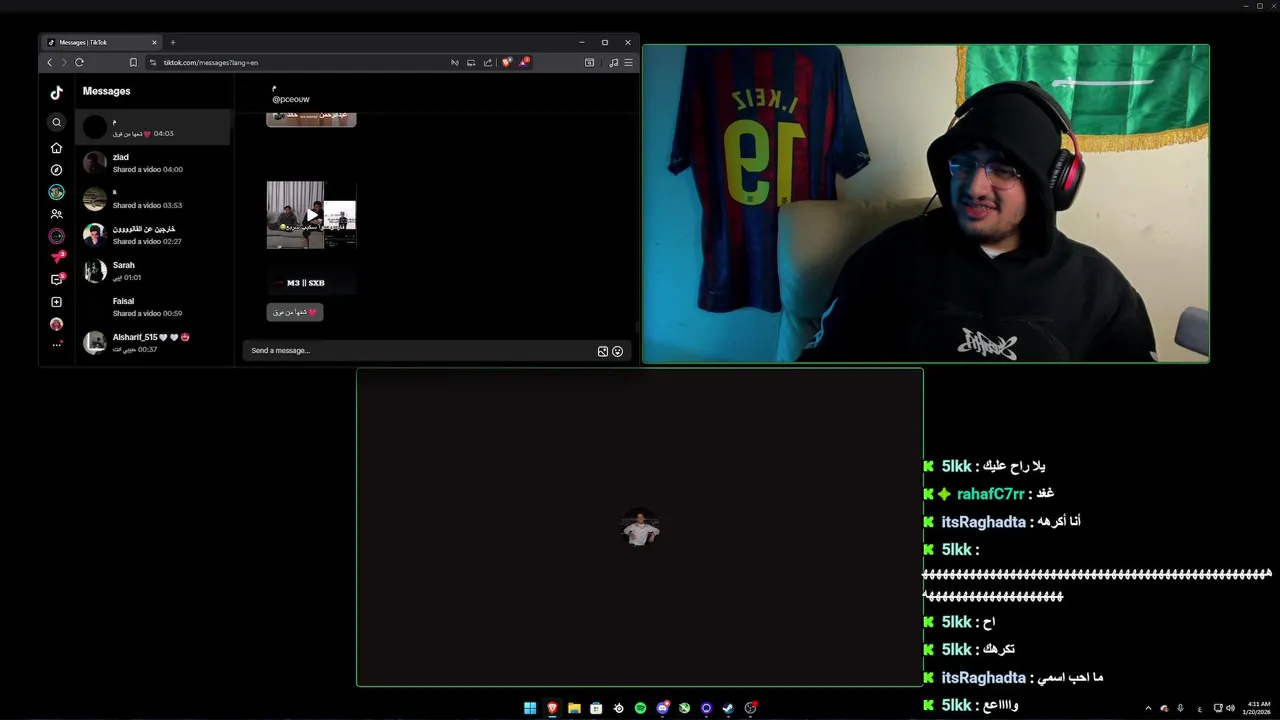
Task: Open the Messages paper plane icon
Action: coord(57,258)
